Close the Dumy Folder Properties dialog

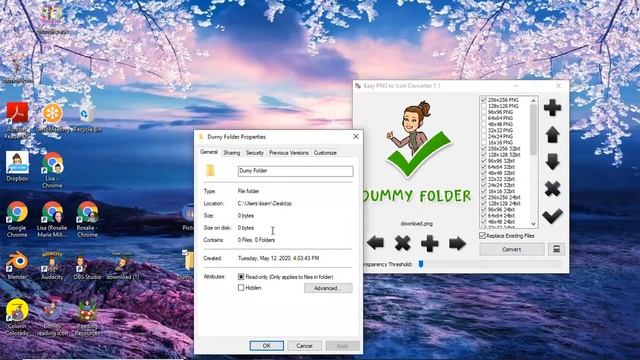(356, 136)
